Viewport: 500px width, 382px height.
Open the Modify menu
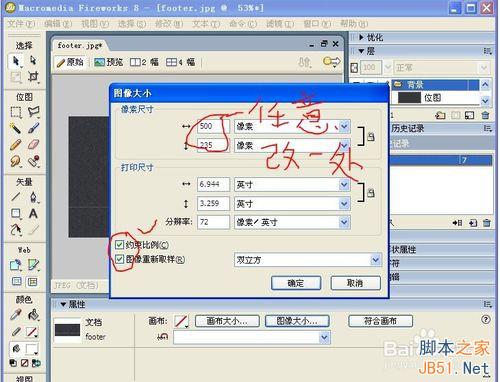pyautogui.click(x=169, y=24)
